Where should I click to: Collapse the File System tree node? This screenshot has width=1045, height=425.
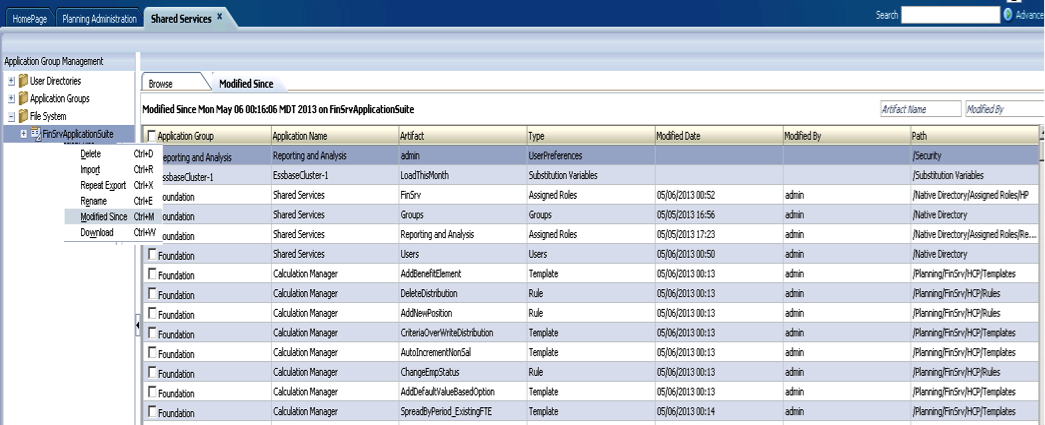11,116
